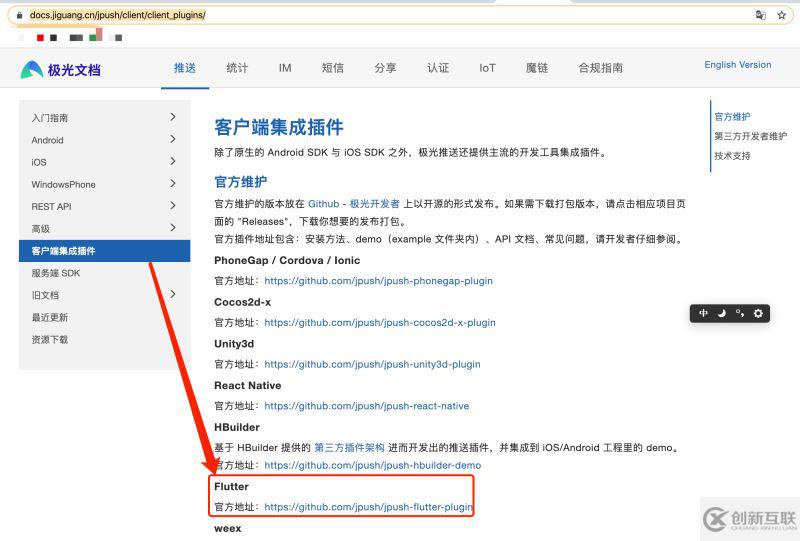
Task: Open the 短信 tab
Action: [x=333, y=68]
